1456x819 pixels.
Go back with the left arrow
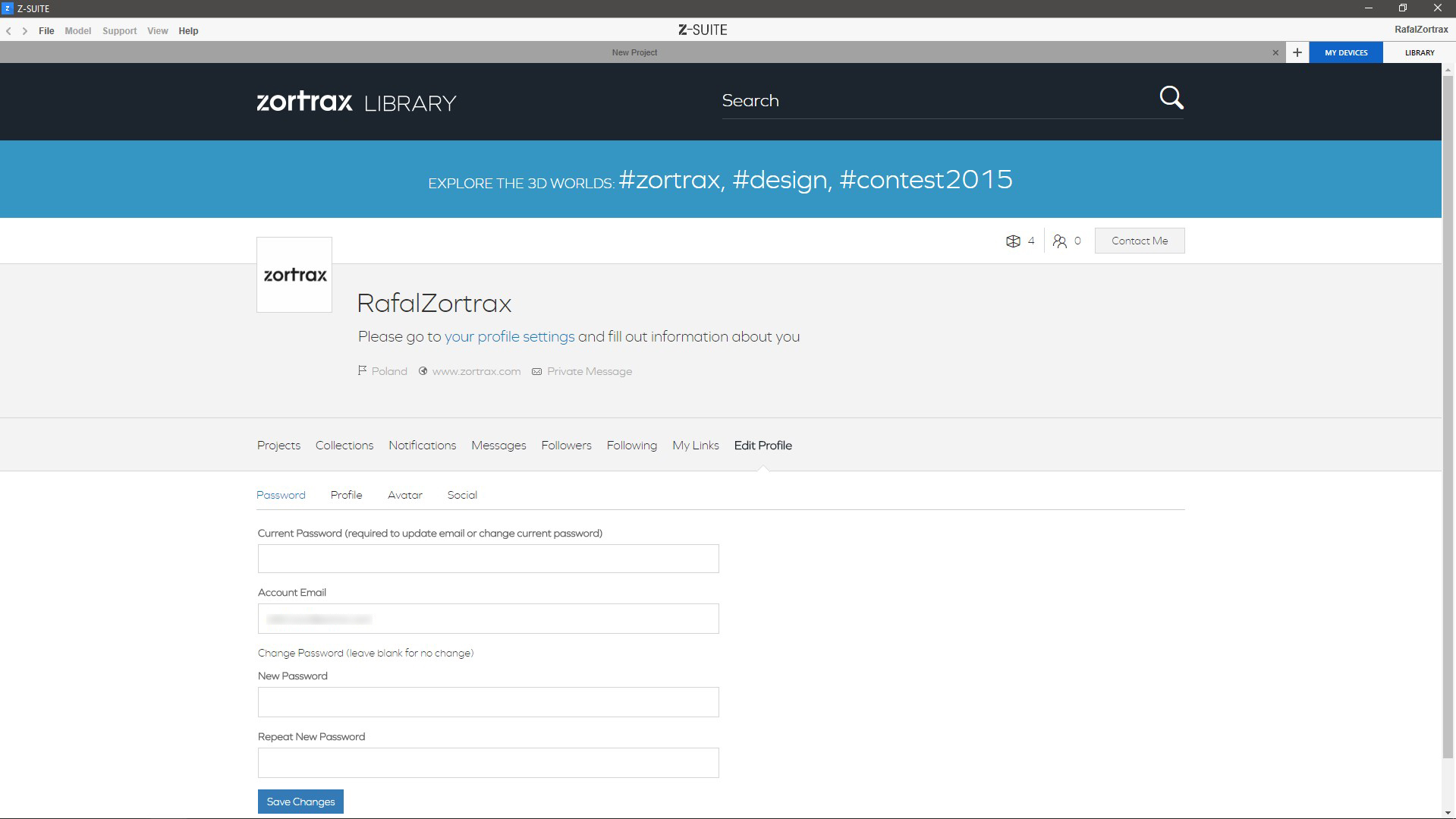pyautogui.click(x=8, y=31)
